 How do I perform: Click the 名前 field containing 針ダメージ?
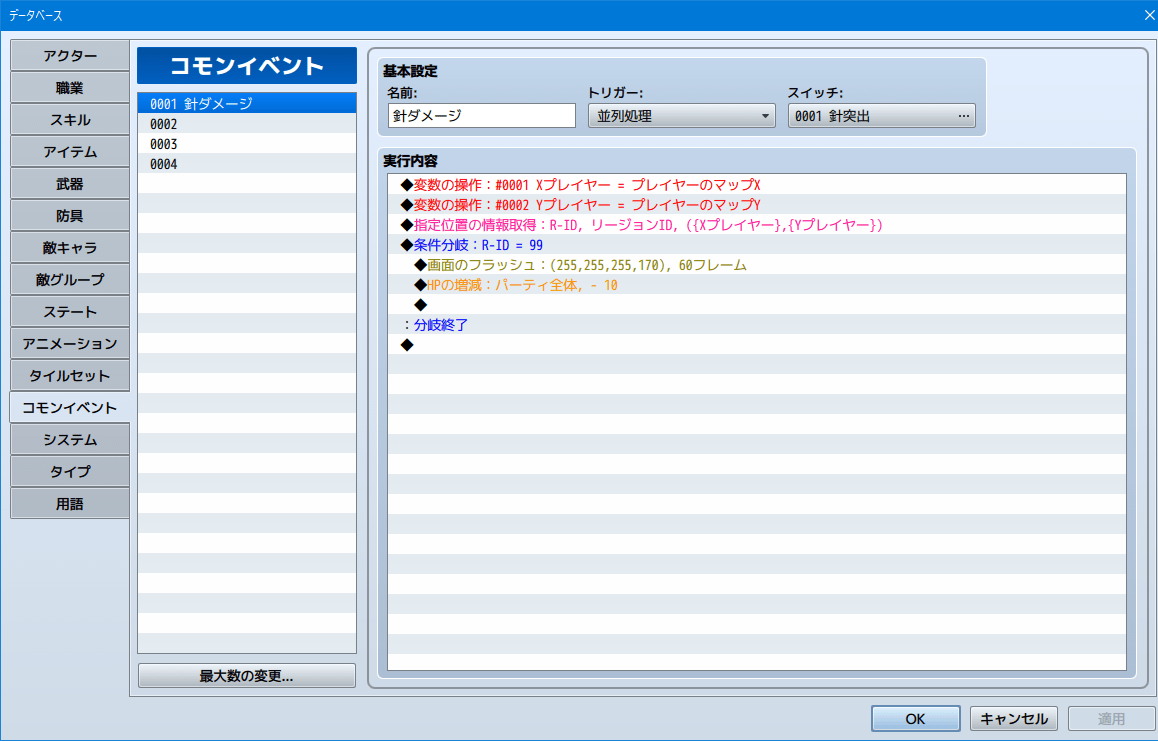(481, 116)
